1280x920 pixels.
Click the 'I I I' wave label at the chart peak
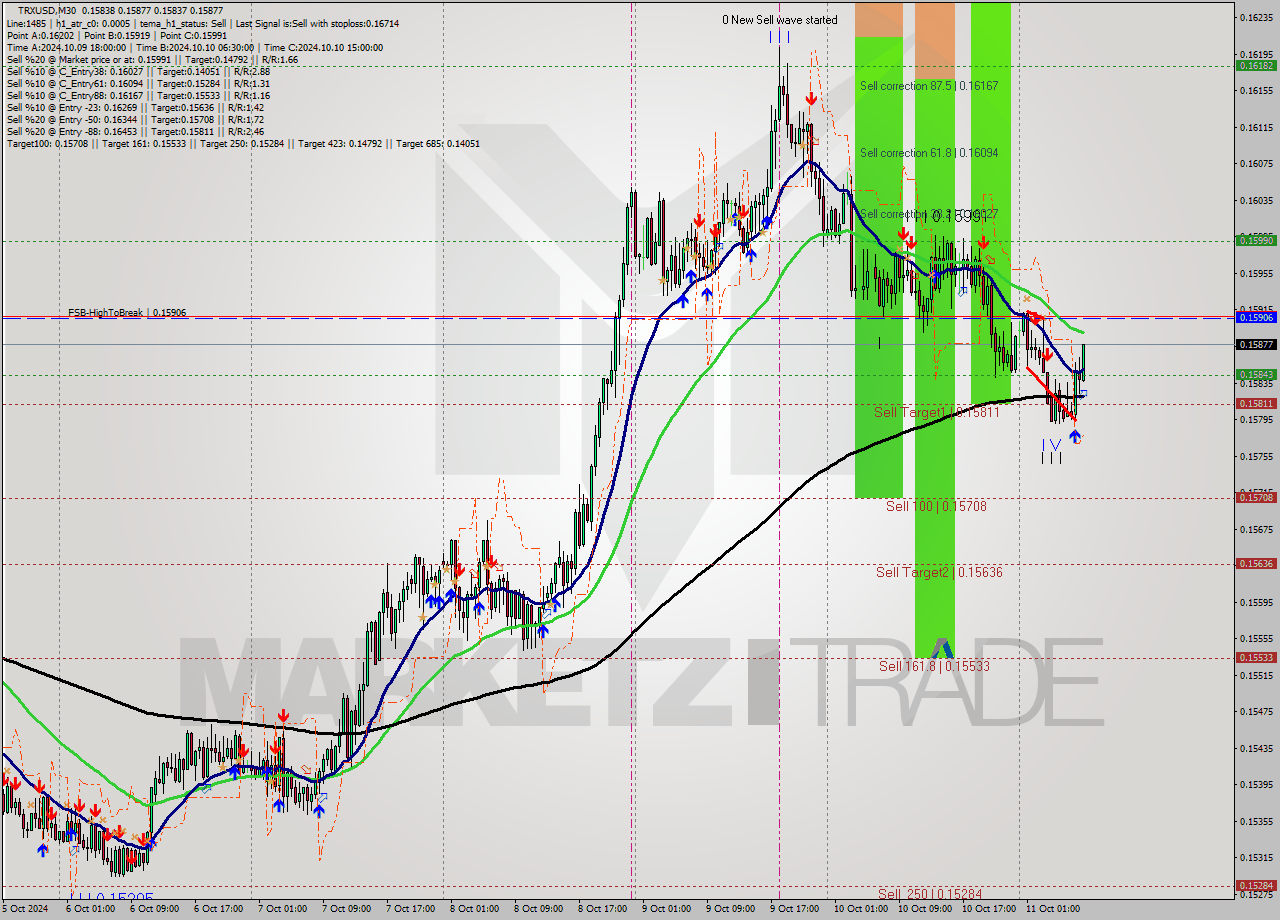[780, 38]
